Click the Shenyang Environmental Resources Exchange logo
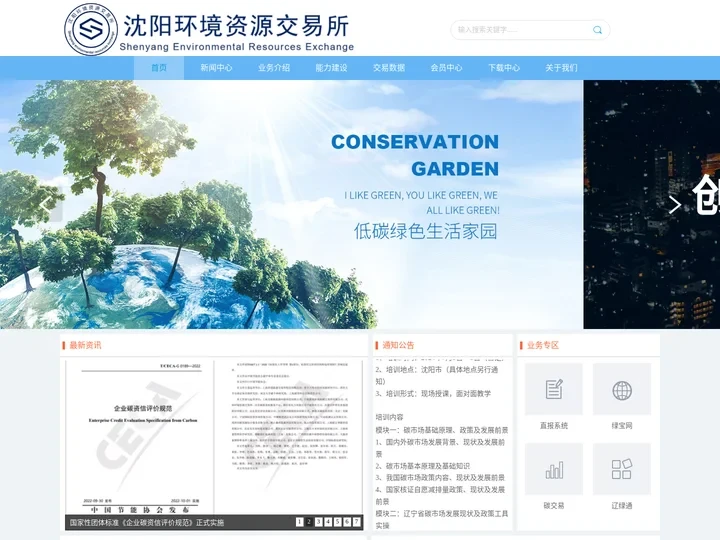The image size is (720, 540). pos(209,29)
